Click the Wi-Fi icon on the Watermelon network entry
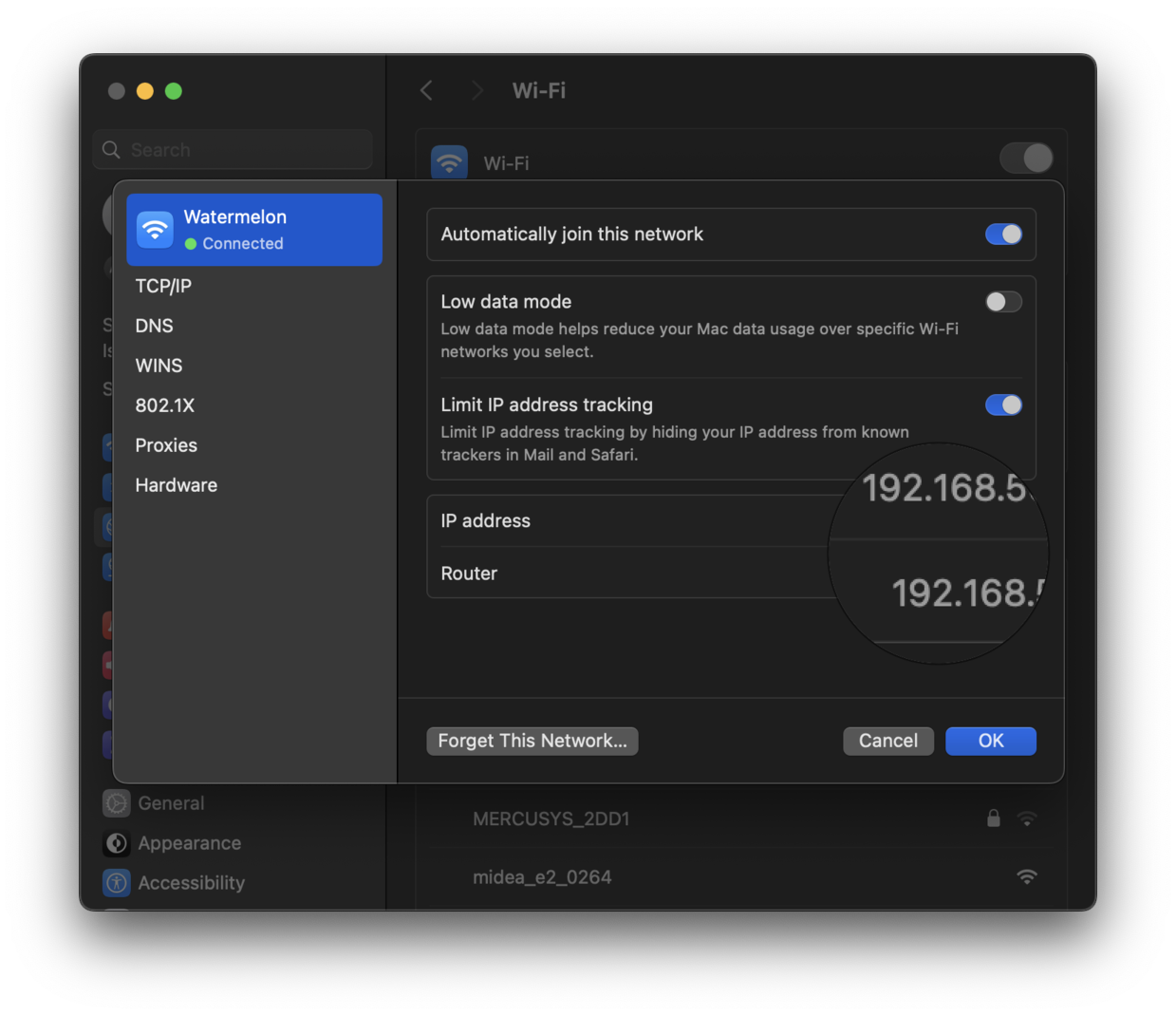 154,229
